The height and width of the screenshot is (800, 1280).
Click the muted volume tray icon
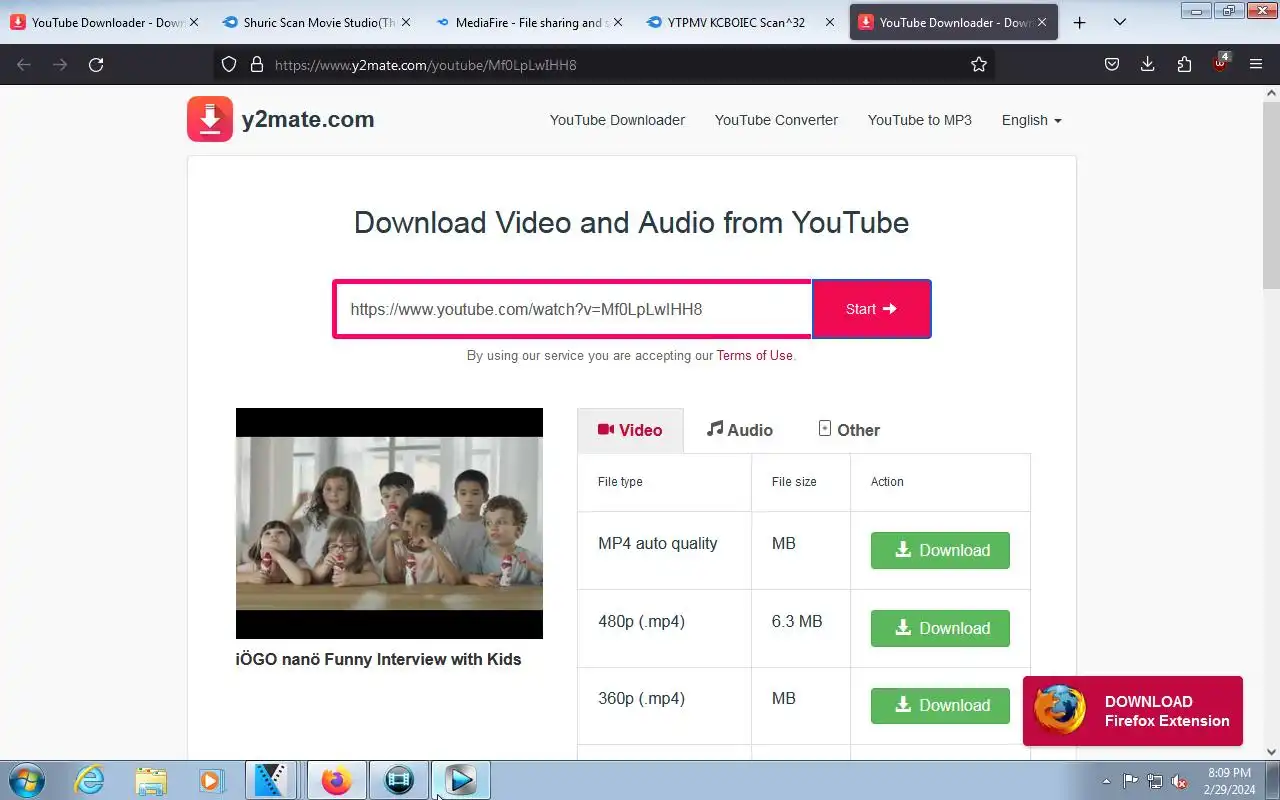(1179, 781)
